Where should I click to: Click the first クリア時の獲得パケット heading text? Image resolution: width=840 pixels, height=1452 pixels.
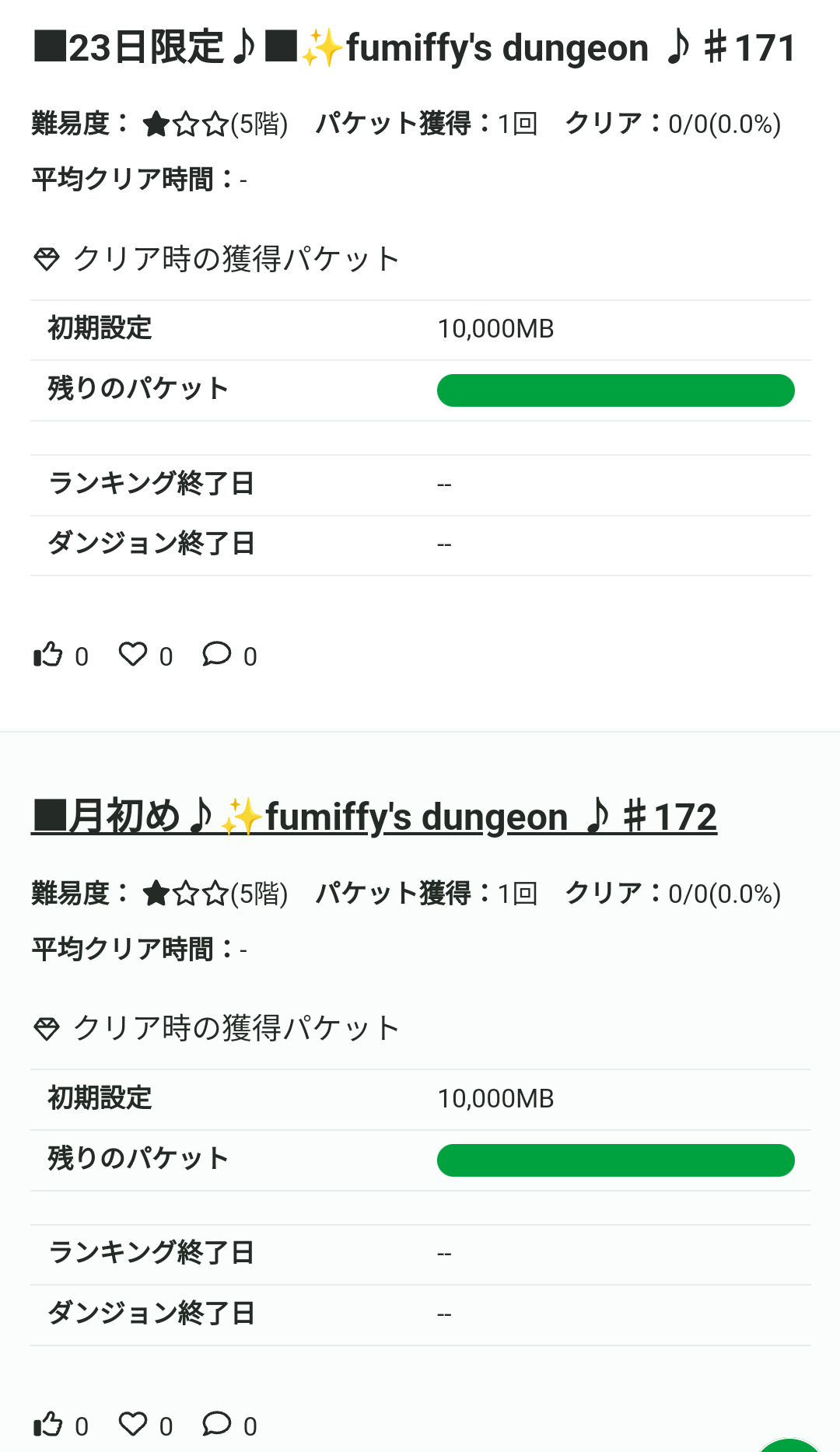236,259
